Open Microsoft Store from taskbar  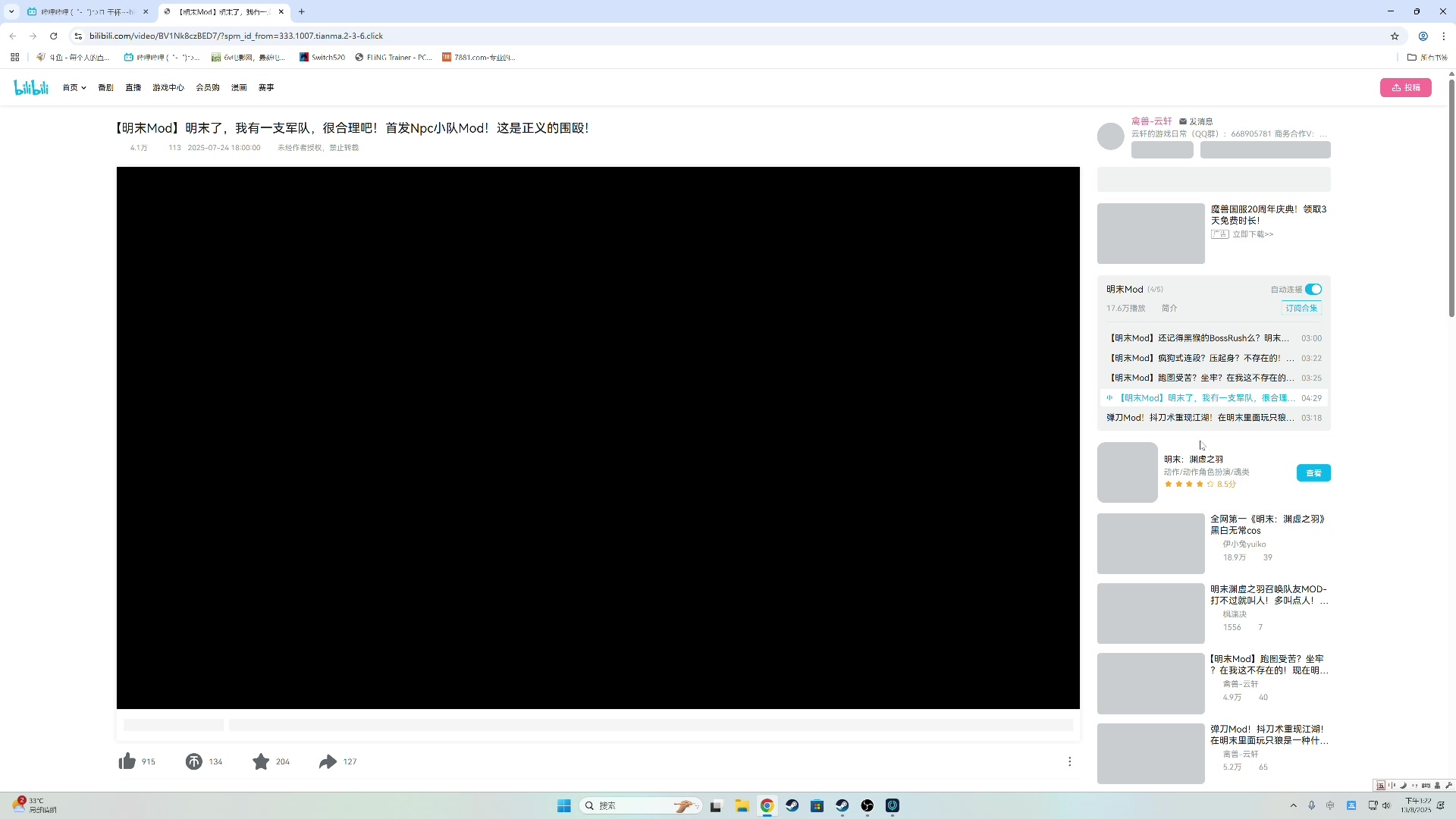click(817, 805)
